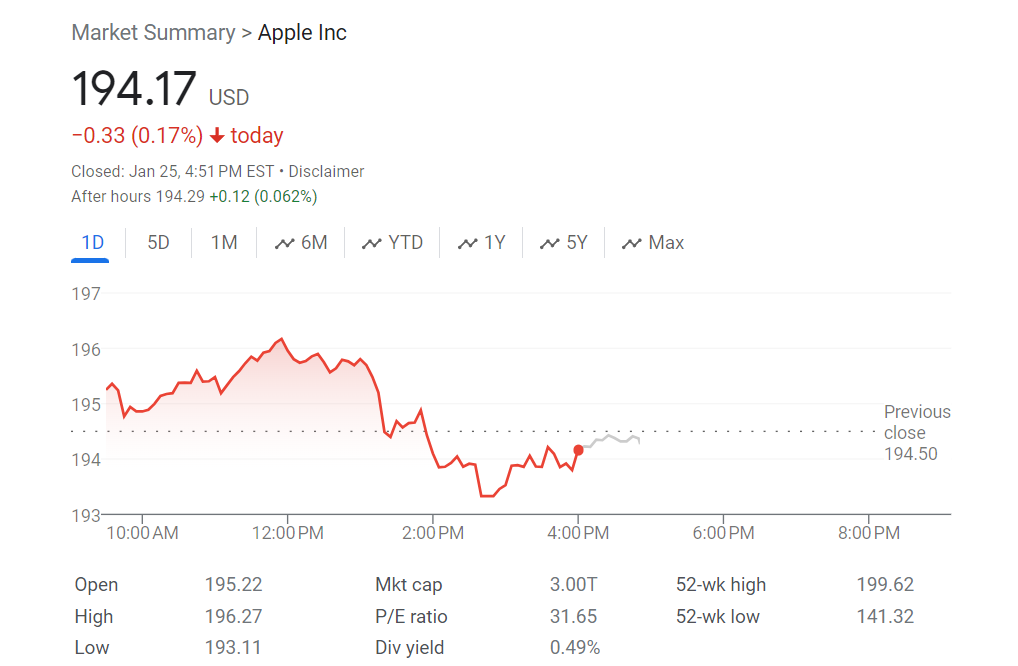Click the Apple Inc breadcrumb title
The height and width of the screenshot is (666, 1018).
pos(302,32)
